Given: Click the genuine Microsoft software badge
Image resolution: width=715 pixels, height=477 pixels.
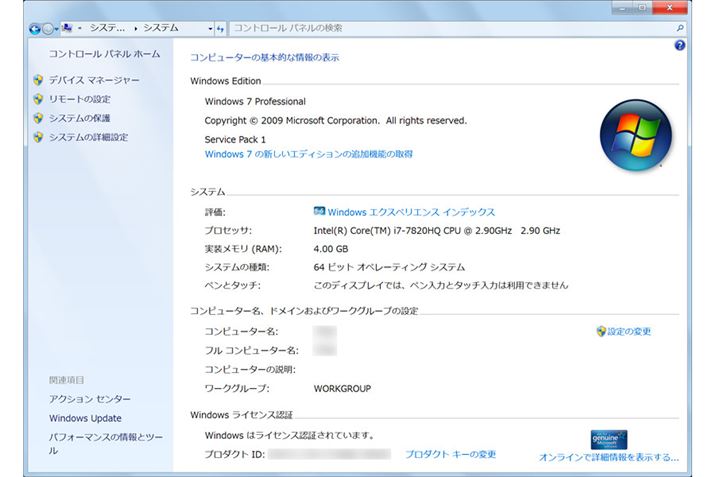Looking at the screenshot, I should (x=608, y=439).
